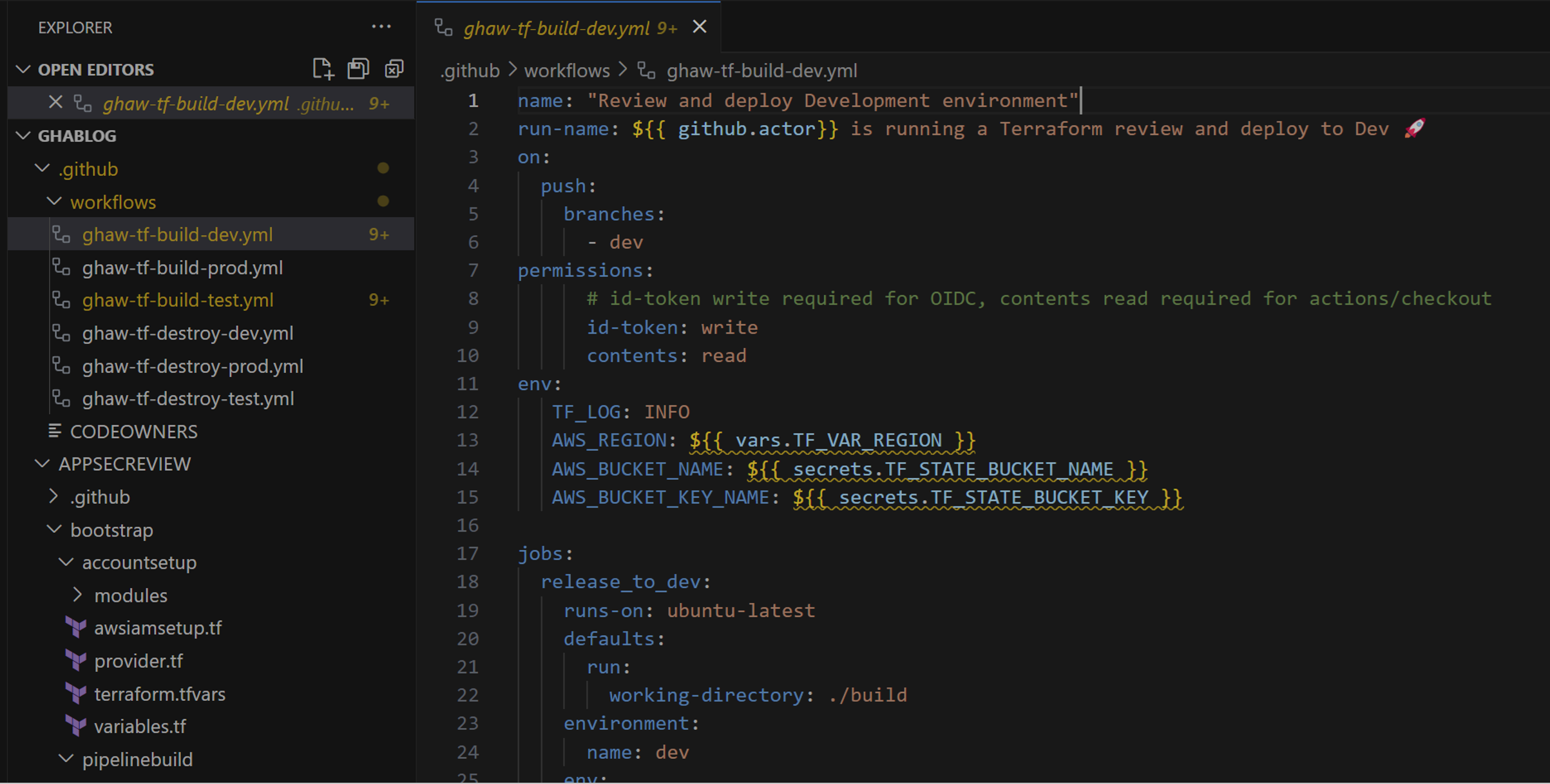
Task: Click the New File icon in Open Editors header
Action: point(323,68)
